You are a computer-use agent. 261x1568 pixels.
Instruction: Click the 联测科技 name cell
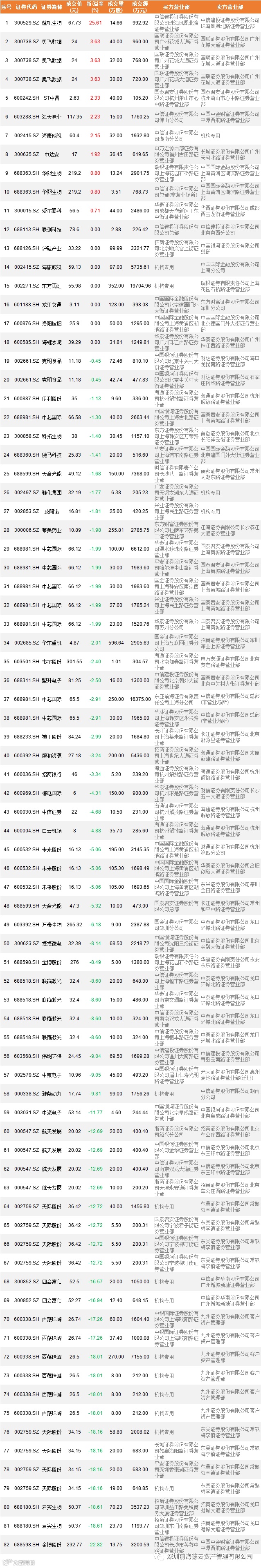click(x=51, y=230)
